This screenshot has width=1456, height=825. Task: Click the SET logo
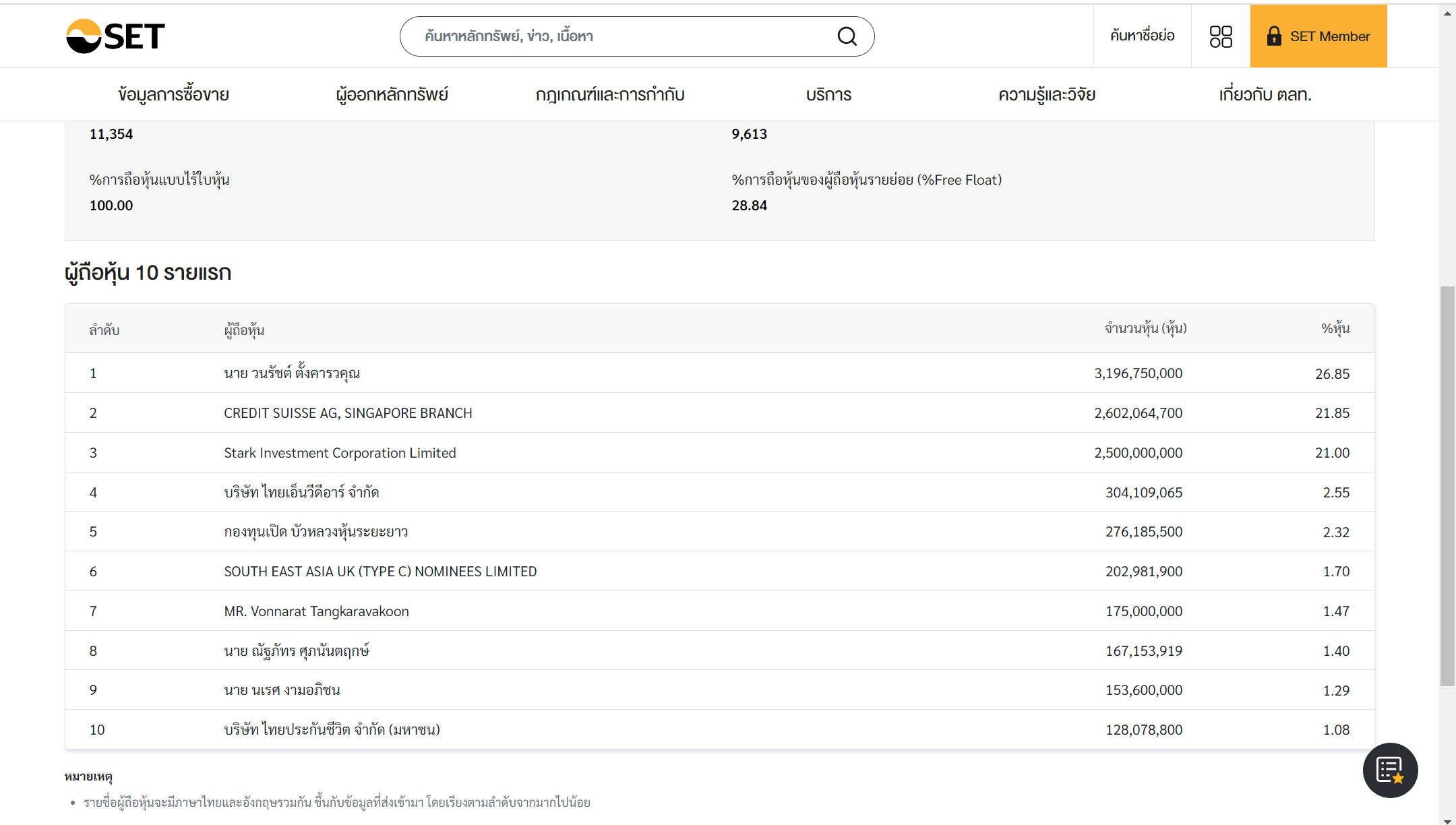click(x=115, y=36)
